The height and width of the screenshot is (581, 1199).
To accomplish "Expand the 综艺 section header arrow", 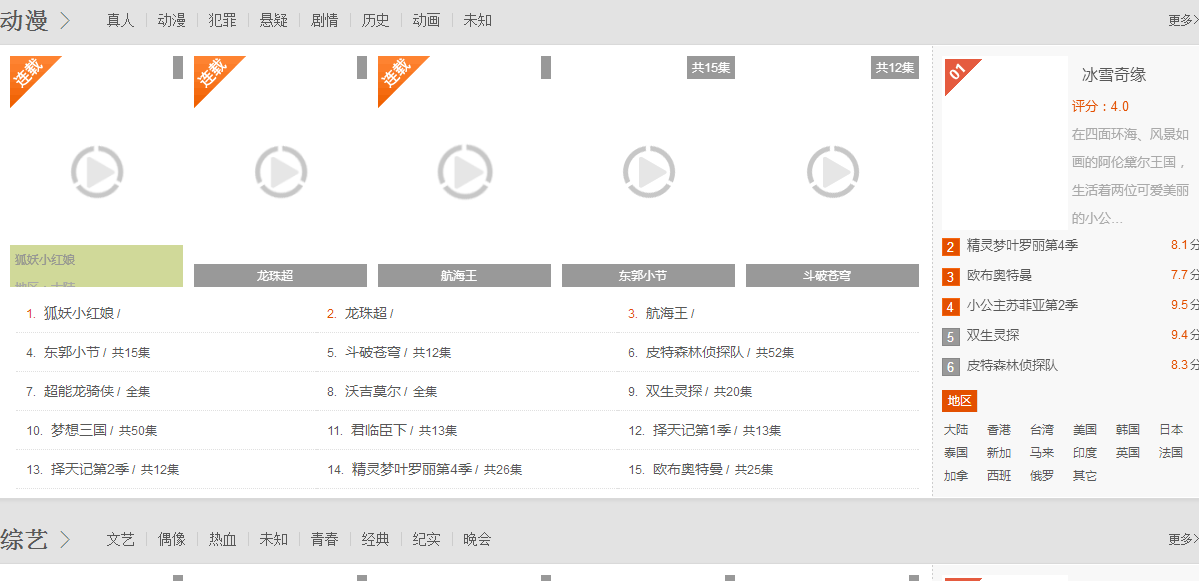I will click(65, 540).
